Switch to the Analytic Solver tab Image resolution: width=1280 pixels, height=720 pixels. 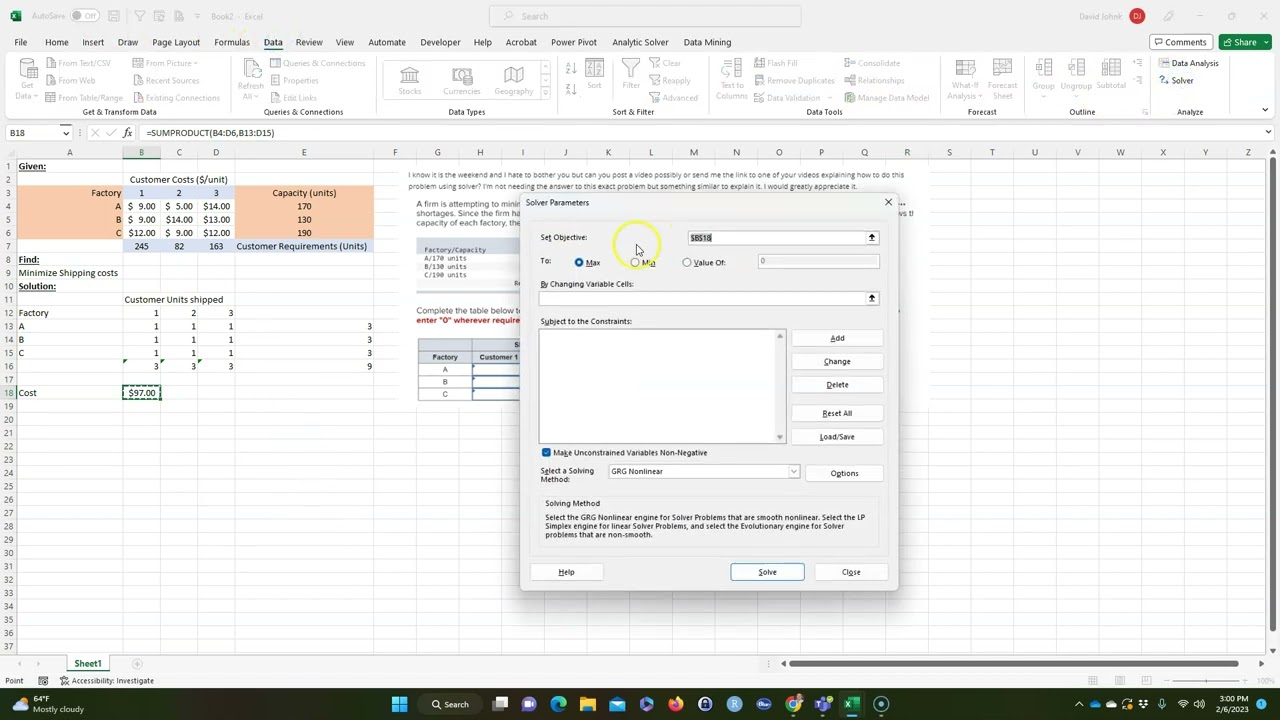click(x=640, y=42)
